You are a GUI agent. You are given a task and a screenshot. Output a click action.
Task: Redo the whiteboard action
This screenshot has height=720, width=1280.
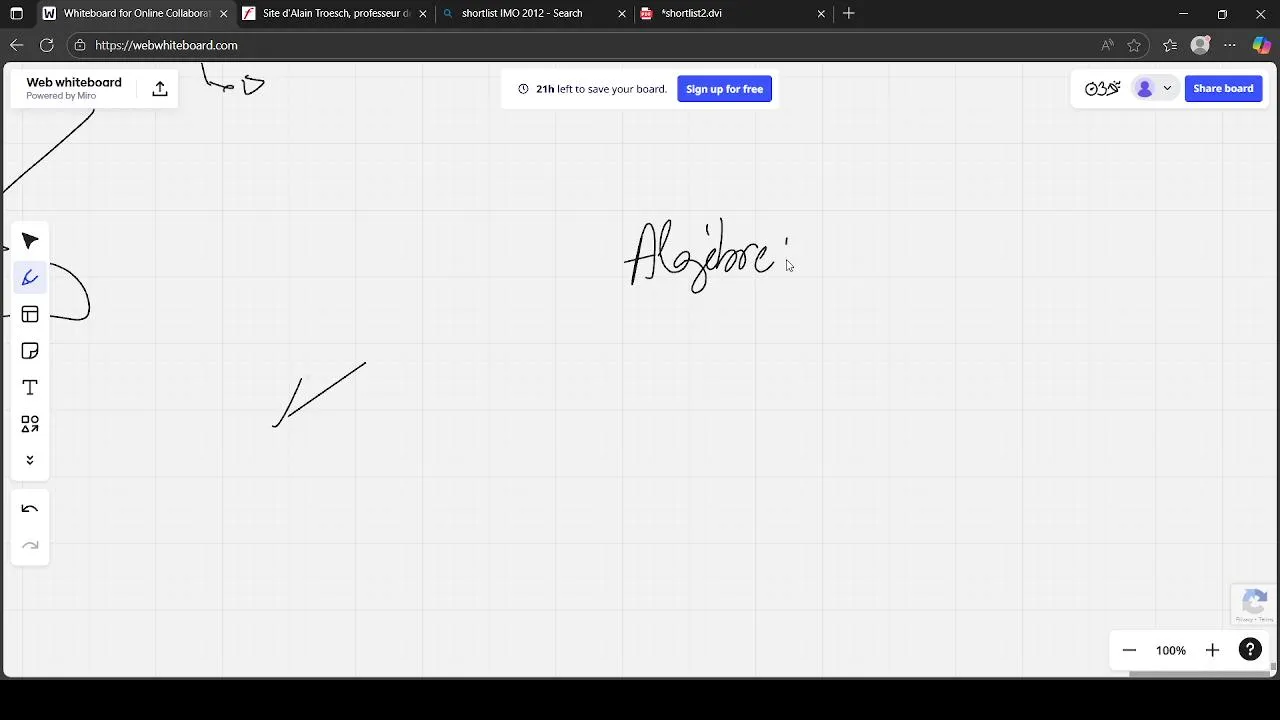30,546
